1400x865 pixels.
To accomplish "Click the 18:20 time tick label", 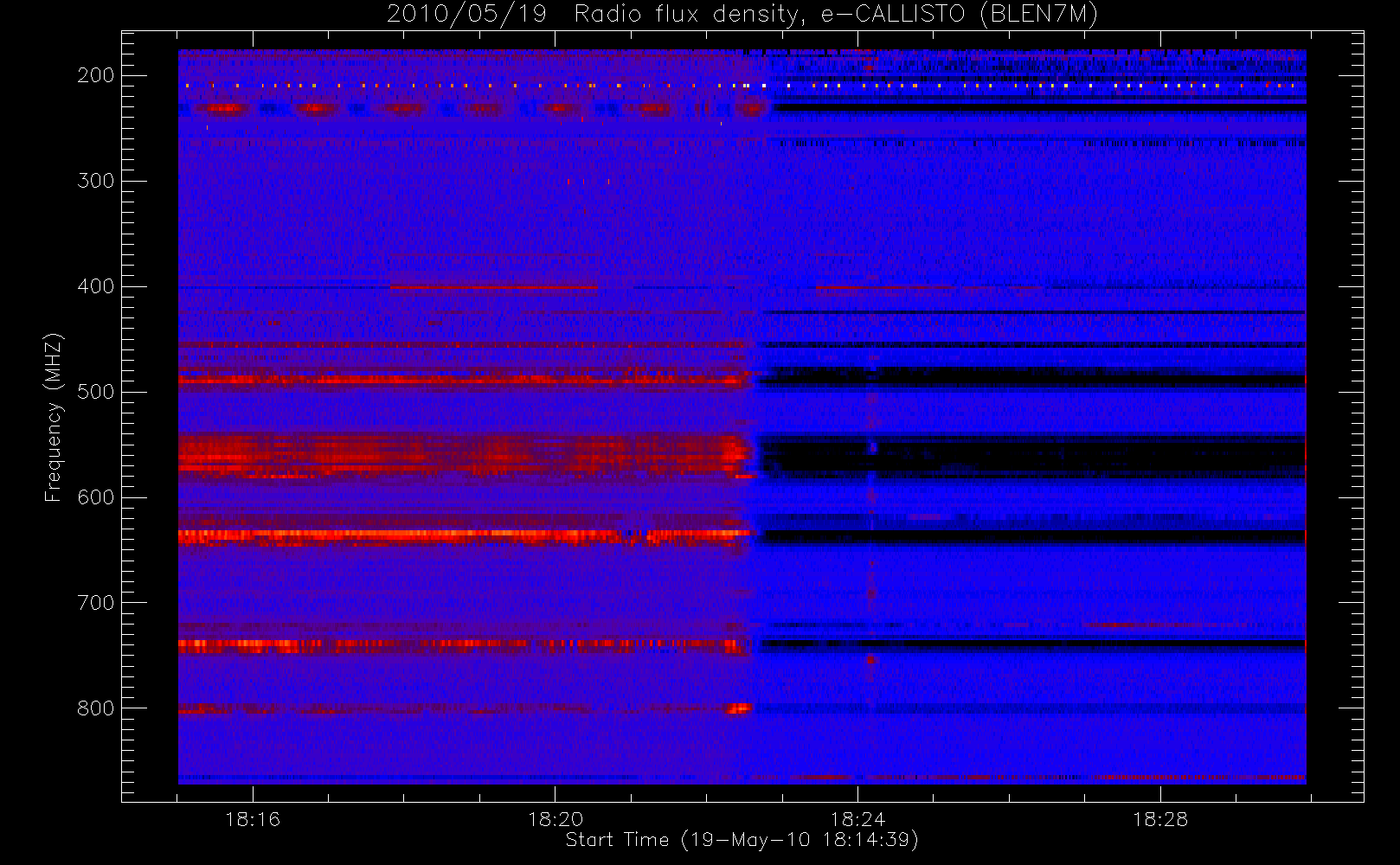I will [x=556, y=819].
